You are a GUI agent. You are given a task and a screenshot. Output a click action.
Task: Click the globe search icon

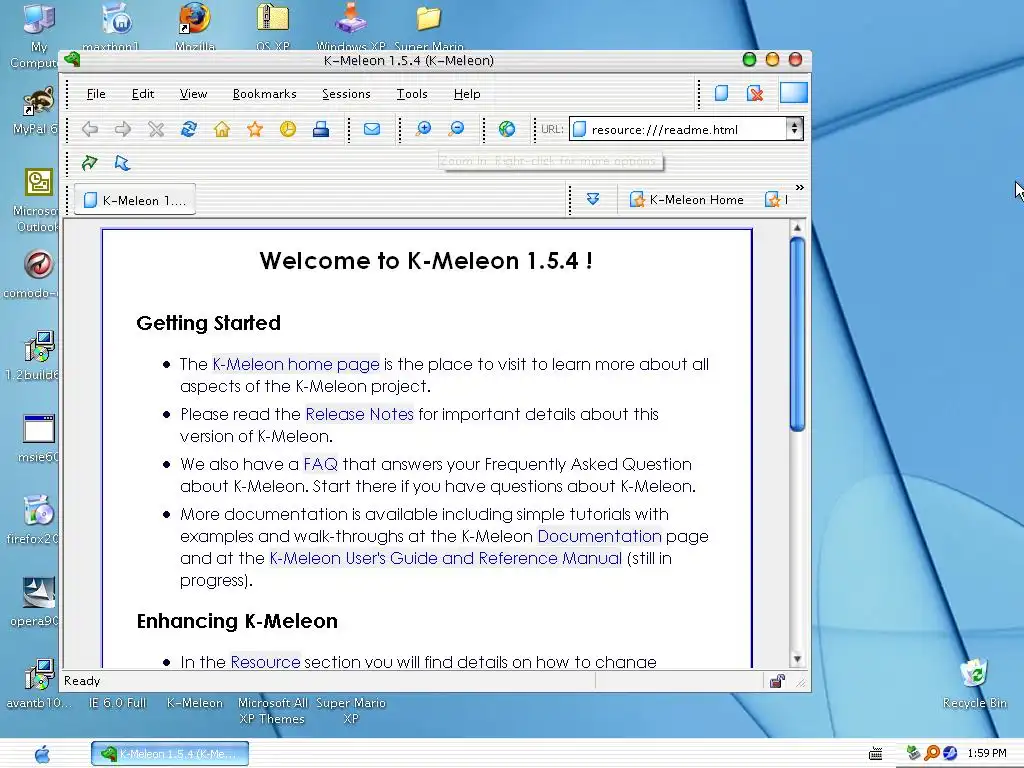(x=507, y=129)
